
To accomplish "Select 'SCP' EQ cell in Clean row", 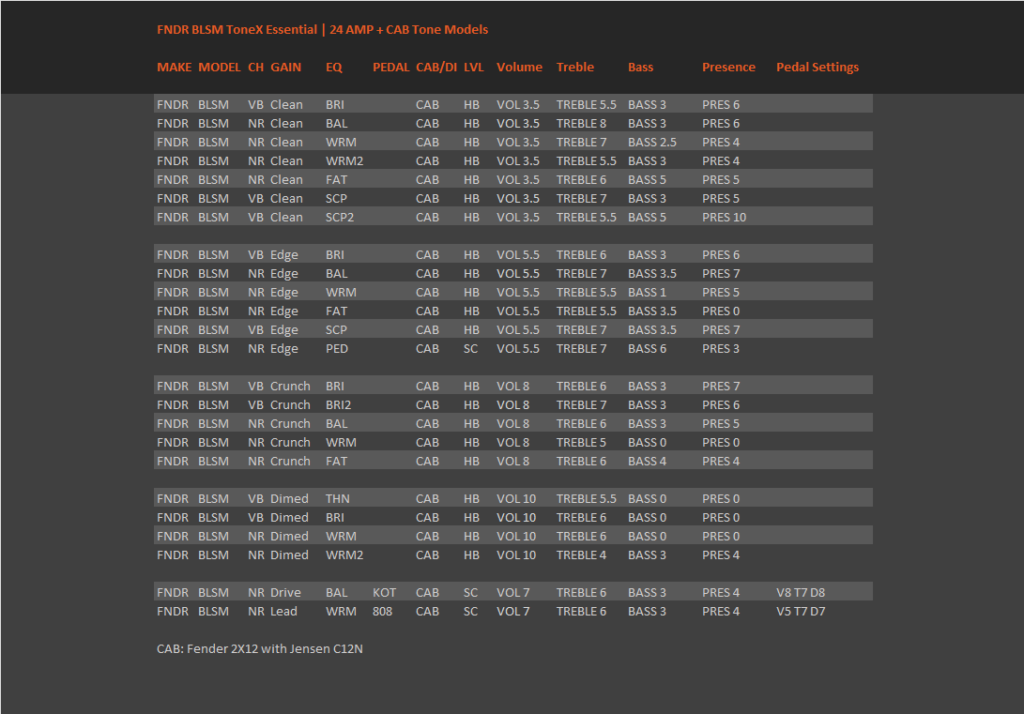I will coord(336,199).
